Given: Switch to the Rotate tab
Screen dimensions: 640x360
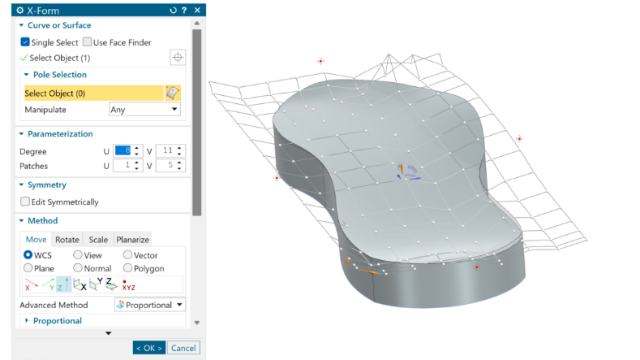Looking at the screenshot, I should [x=67, y=240].
